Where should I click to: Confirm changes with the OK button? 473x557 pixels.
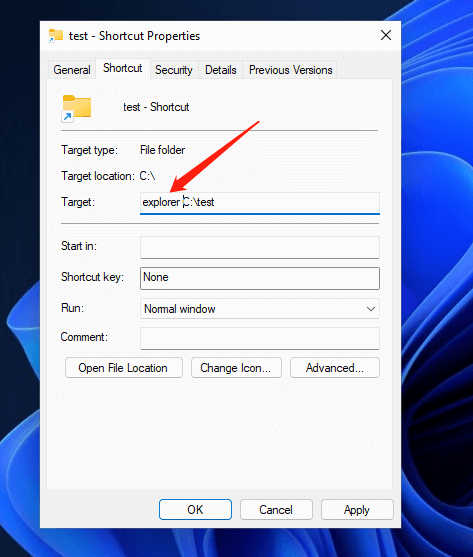coord(195,509)
